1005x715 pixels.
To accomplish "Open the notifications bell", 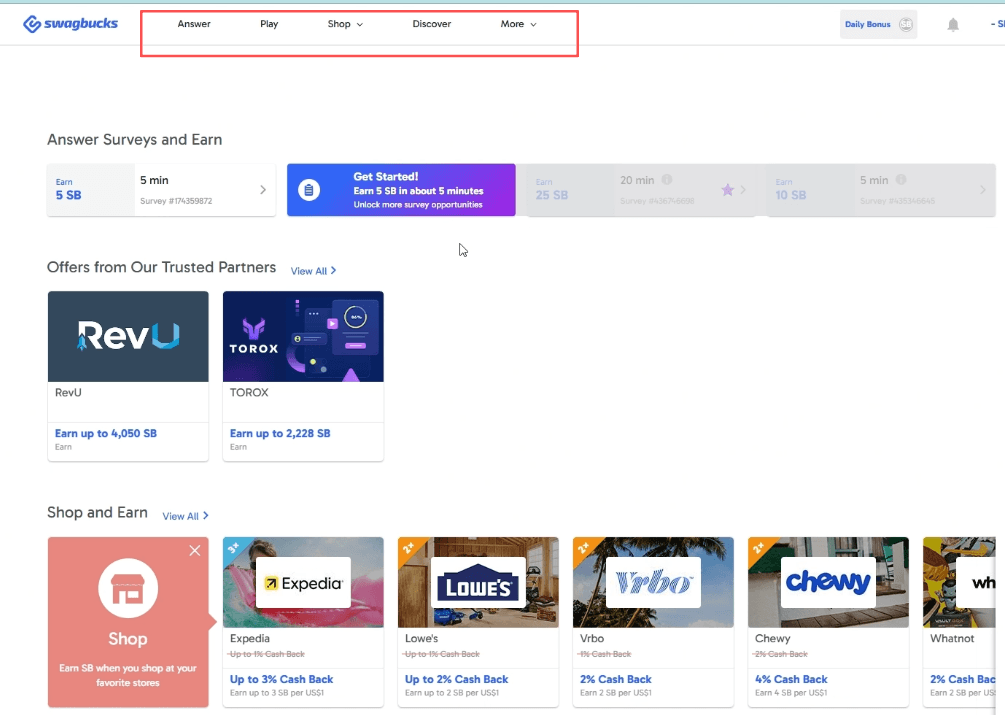I will tap(953, 24).
